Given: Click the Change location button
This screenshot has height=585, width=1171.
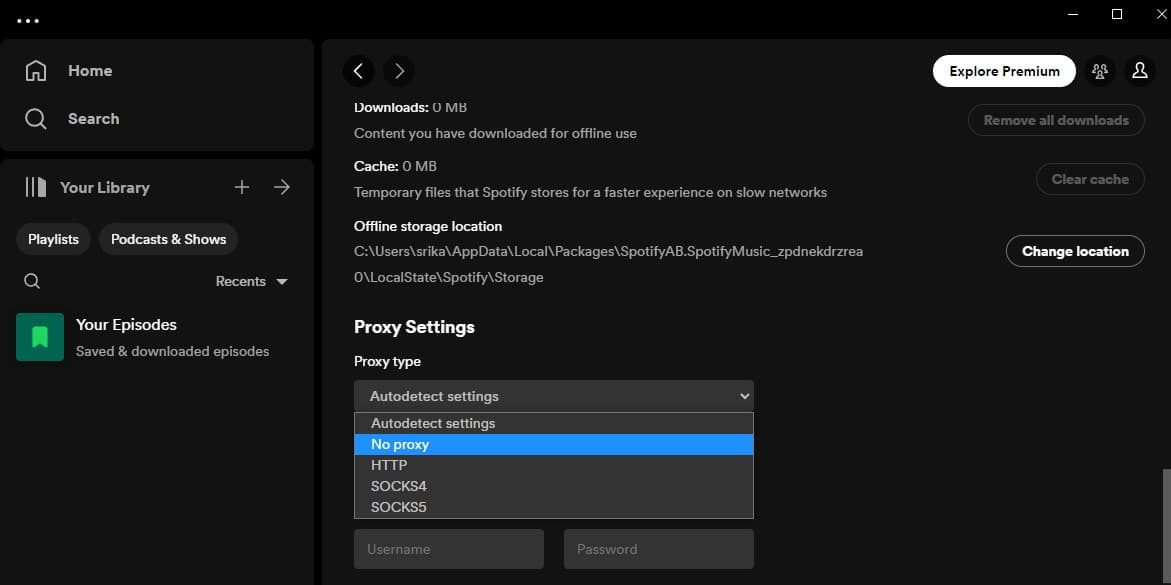Looking at the screenshot, I should (1075, 251).
